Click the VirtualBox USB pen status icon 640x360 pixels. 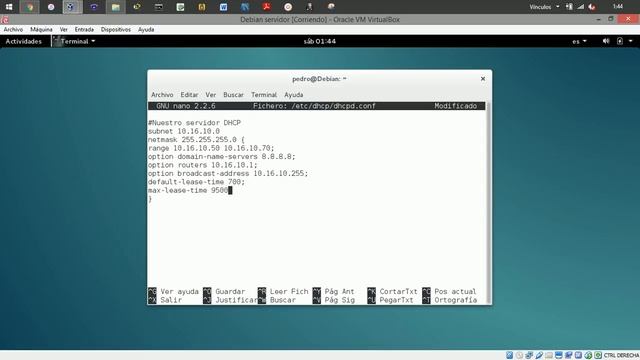pos(539,355)
